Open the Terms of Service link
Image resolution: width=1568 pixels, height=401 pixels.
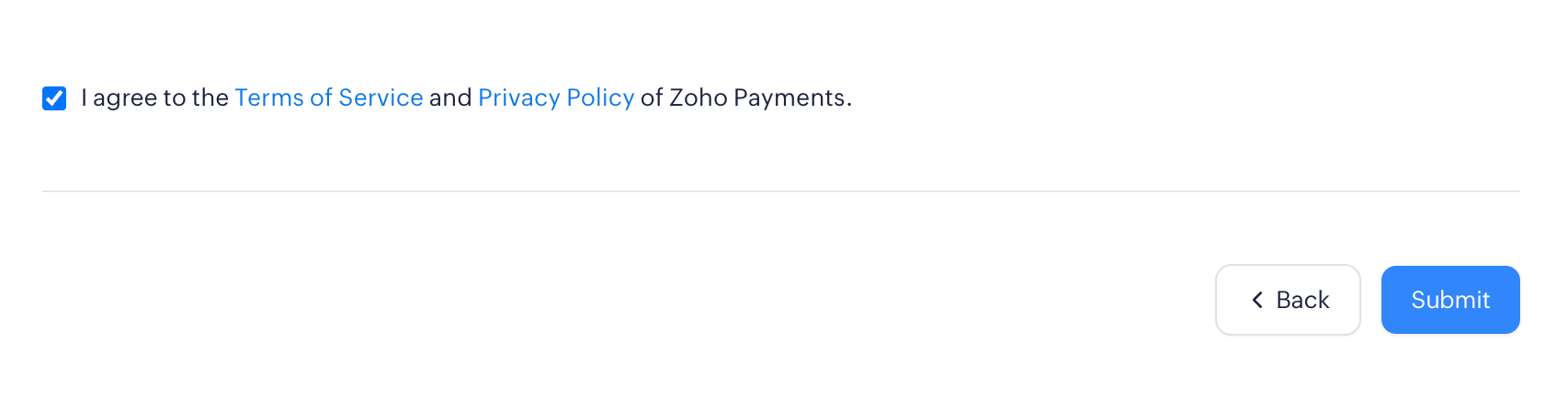point(329,97)
